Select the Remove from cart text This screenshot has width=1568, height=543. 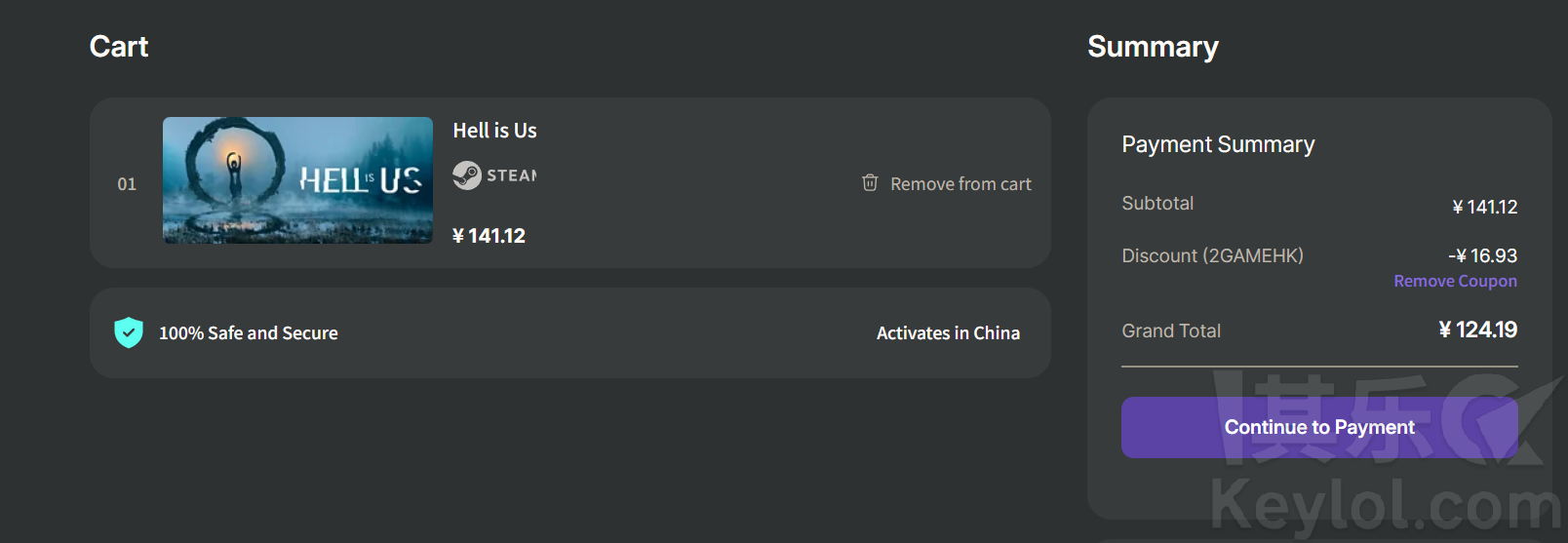coord(960,184)
